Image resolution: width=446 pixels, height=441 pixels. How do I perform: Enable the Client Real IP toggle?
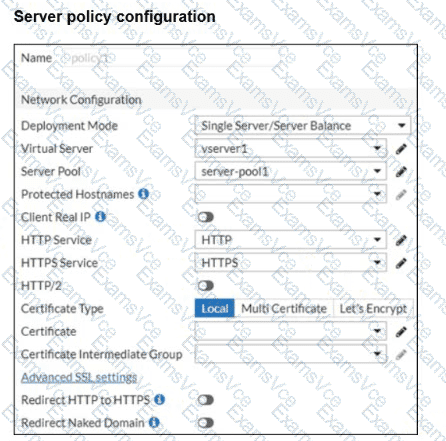[206, 217]
